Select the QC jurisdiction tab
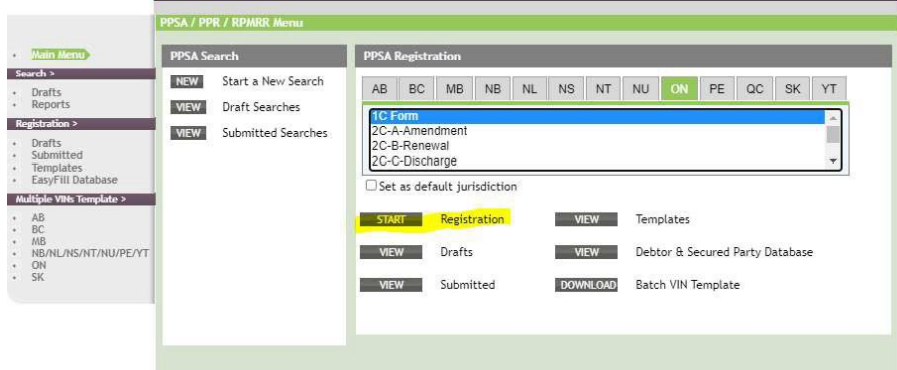Screen dimensions: 897x370 tap(755, 89)
